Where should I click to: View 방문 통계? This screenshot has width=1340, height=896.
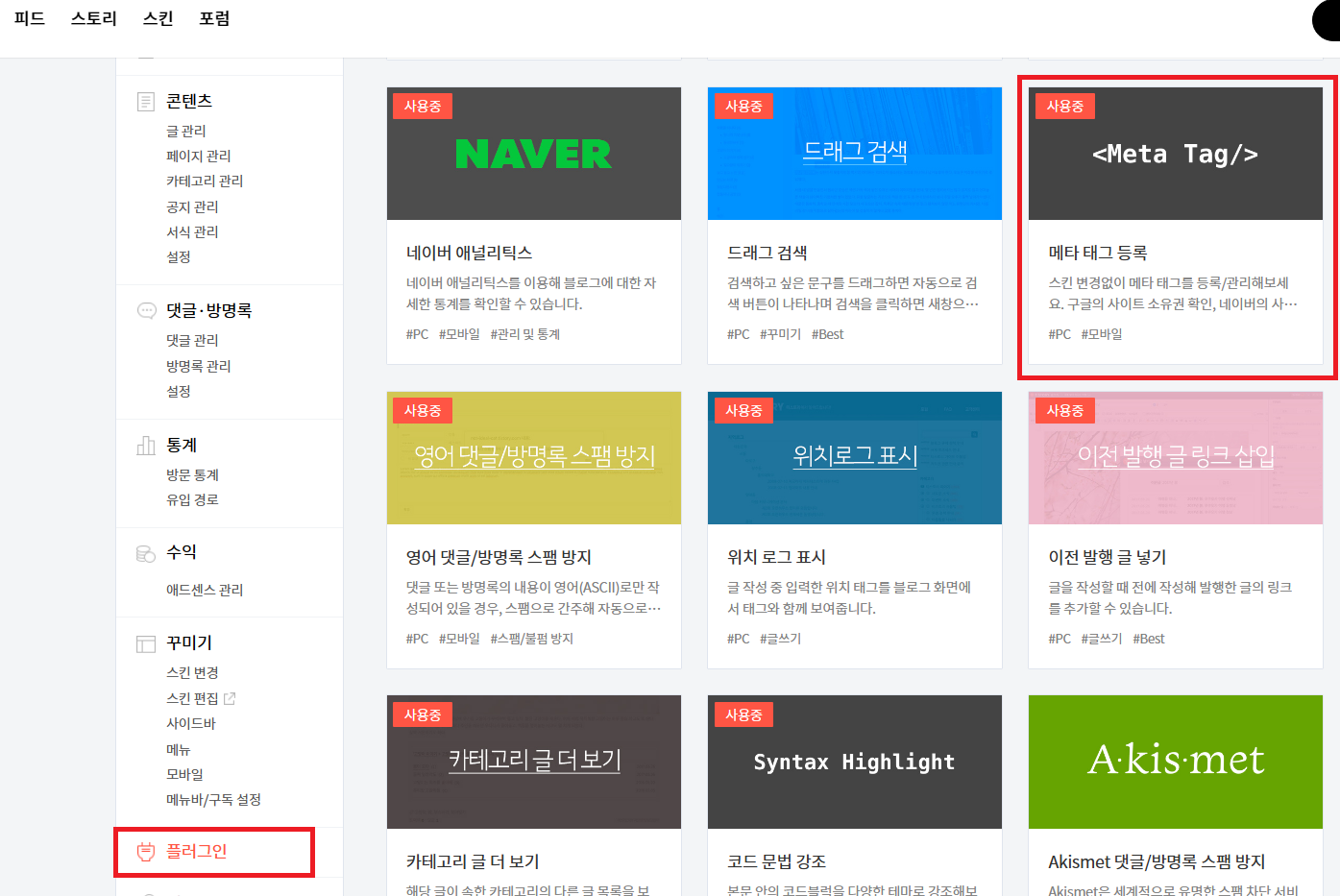(192, 474)
